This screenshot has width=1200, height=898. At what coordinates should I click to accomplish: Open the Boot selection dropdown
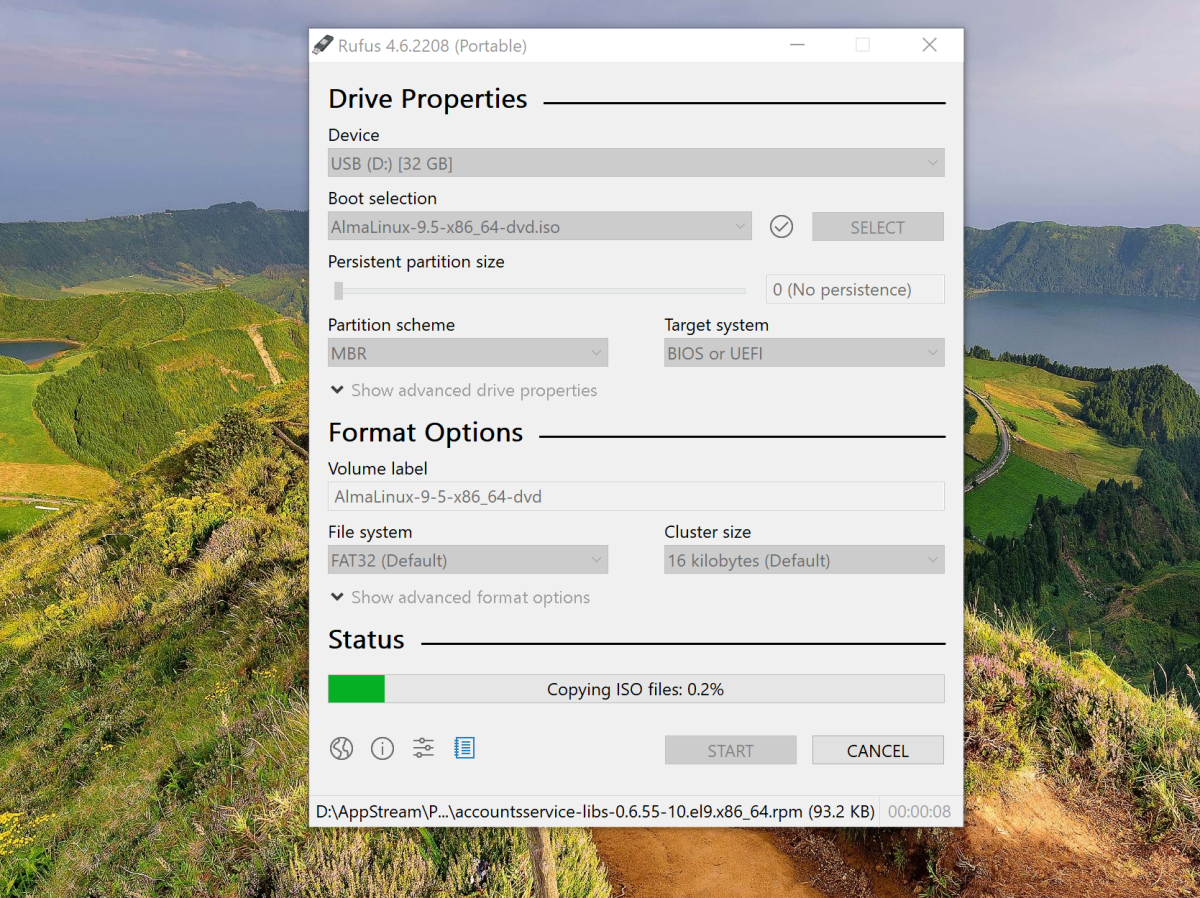pos(540,227)
